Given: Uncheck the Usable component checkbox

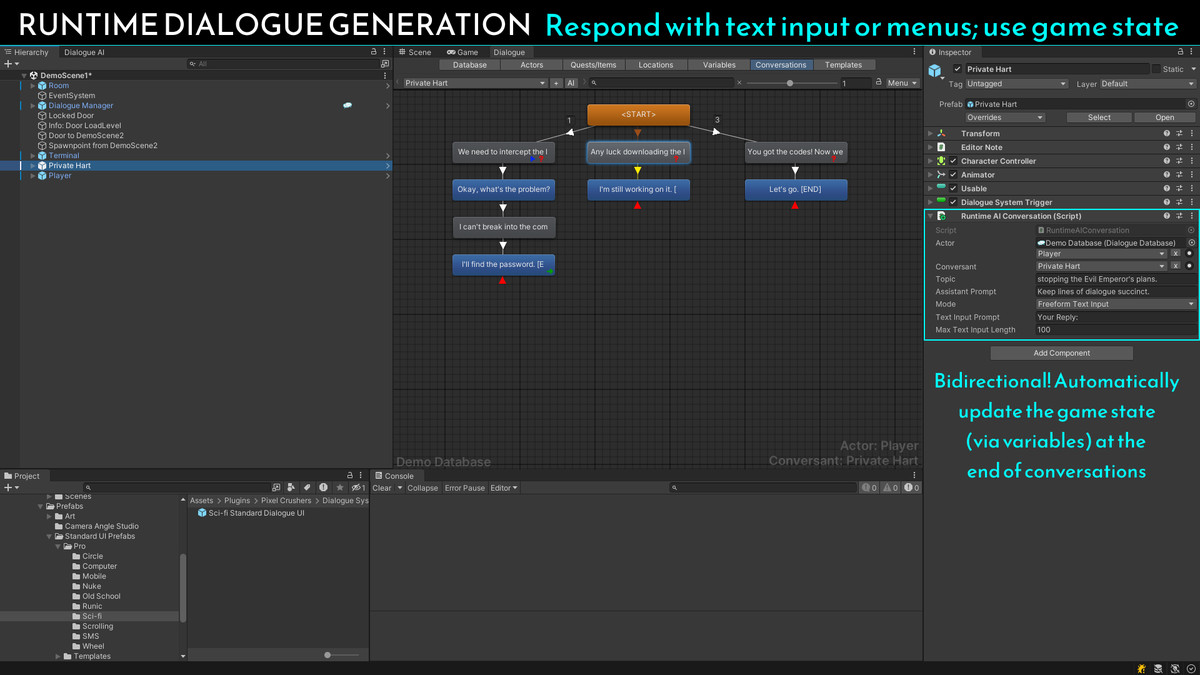Looking at the screenshot, I should (x=953, y=188).
